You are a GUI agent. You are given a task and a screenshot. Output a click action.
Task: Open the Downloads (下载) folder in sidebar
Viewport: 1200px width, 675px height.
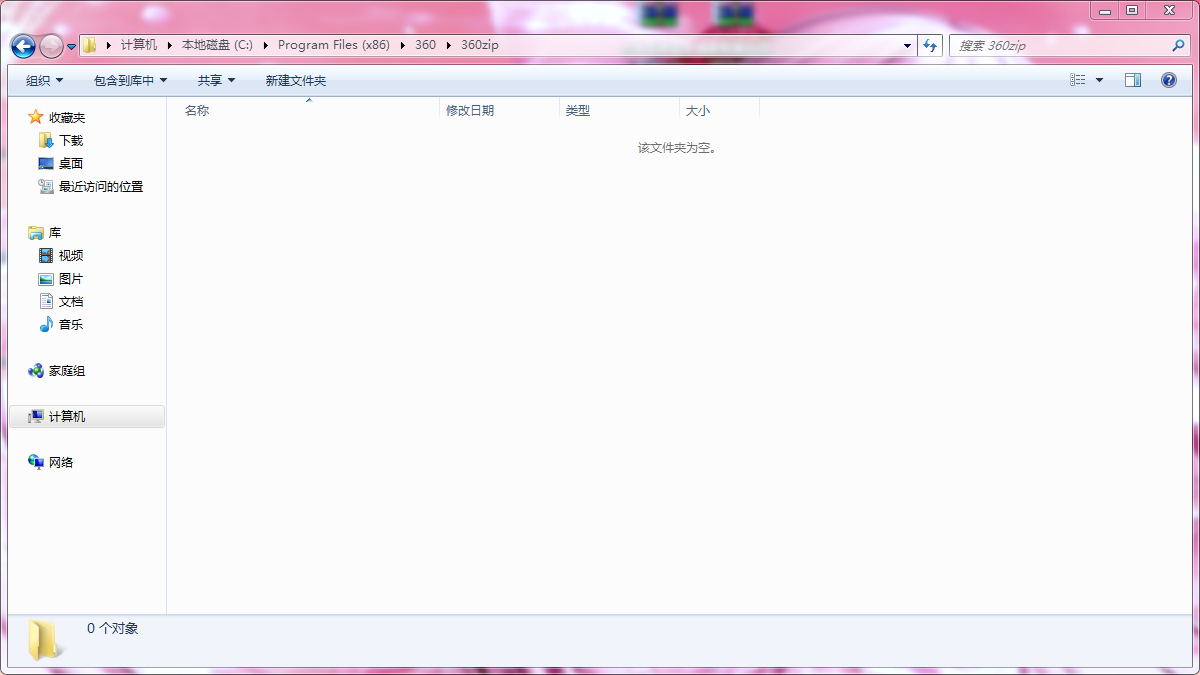click(x=70, y=140)
